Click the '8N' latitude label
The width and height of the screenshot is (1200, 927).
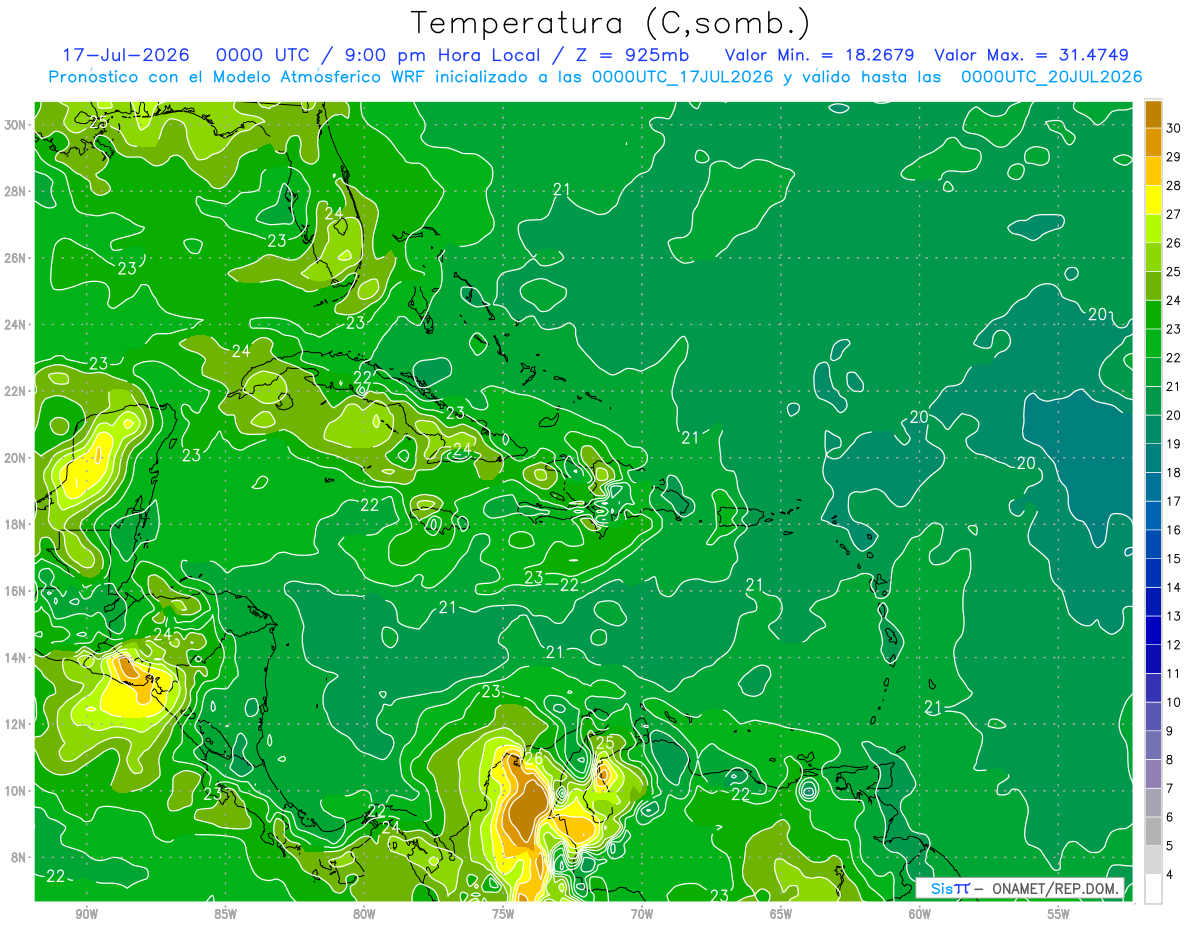tap(19, 857)
